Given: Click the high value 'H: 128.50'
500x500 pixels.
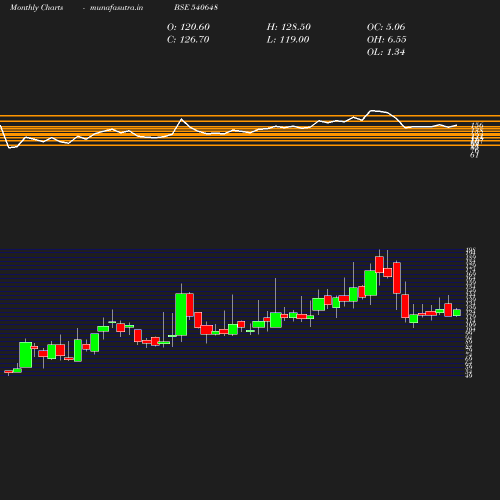Looking at the screenshot, I should (x=289, y=27).
